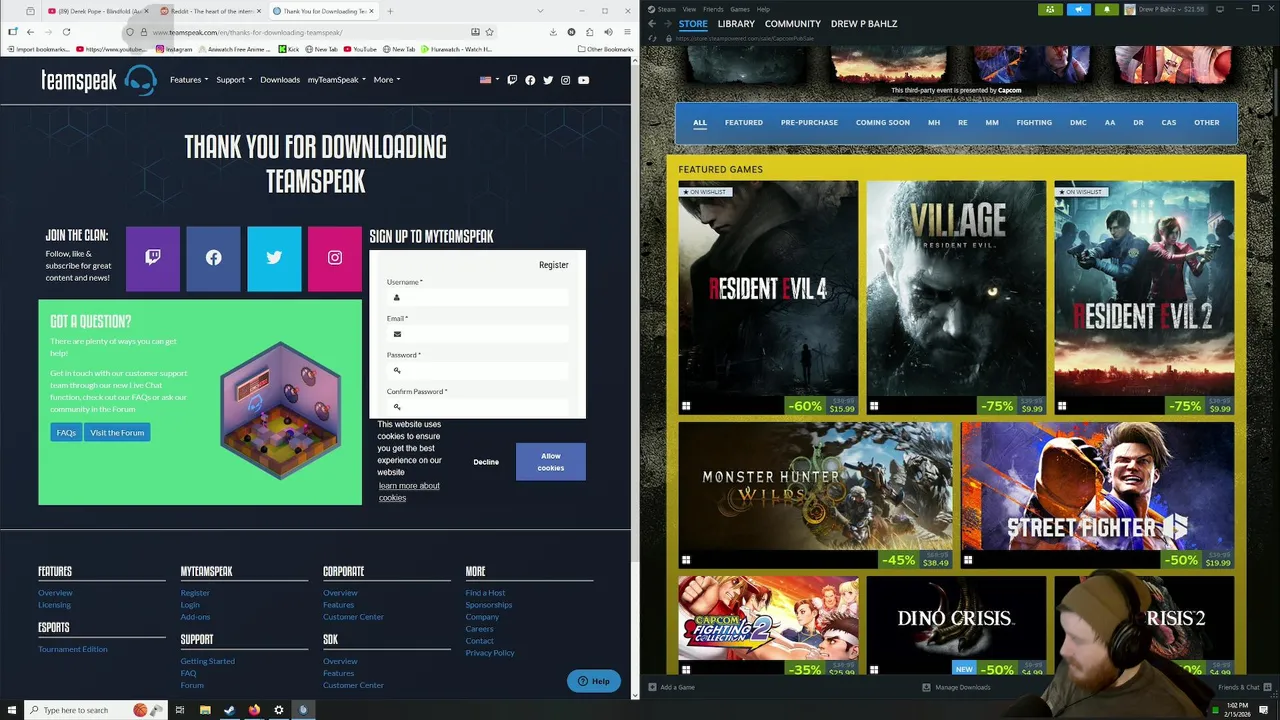Select the PRE-PURCHASE sale tab
This screenshot has width=1280, height=720.
click(809, 123)
